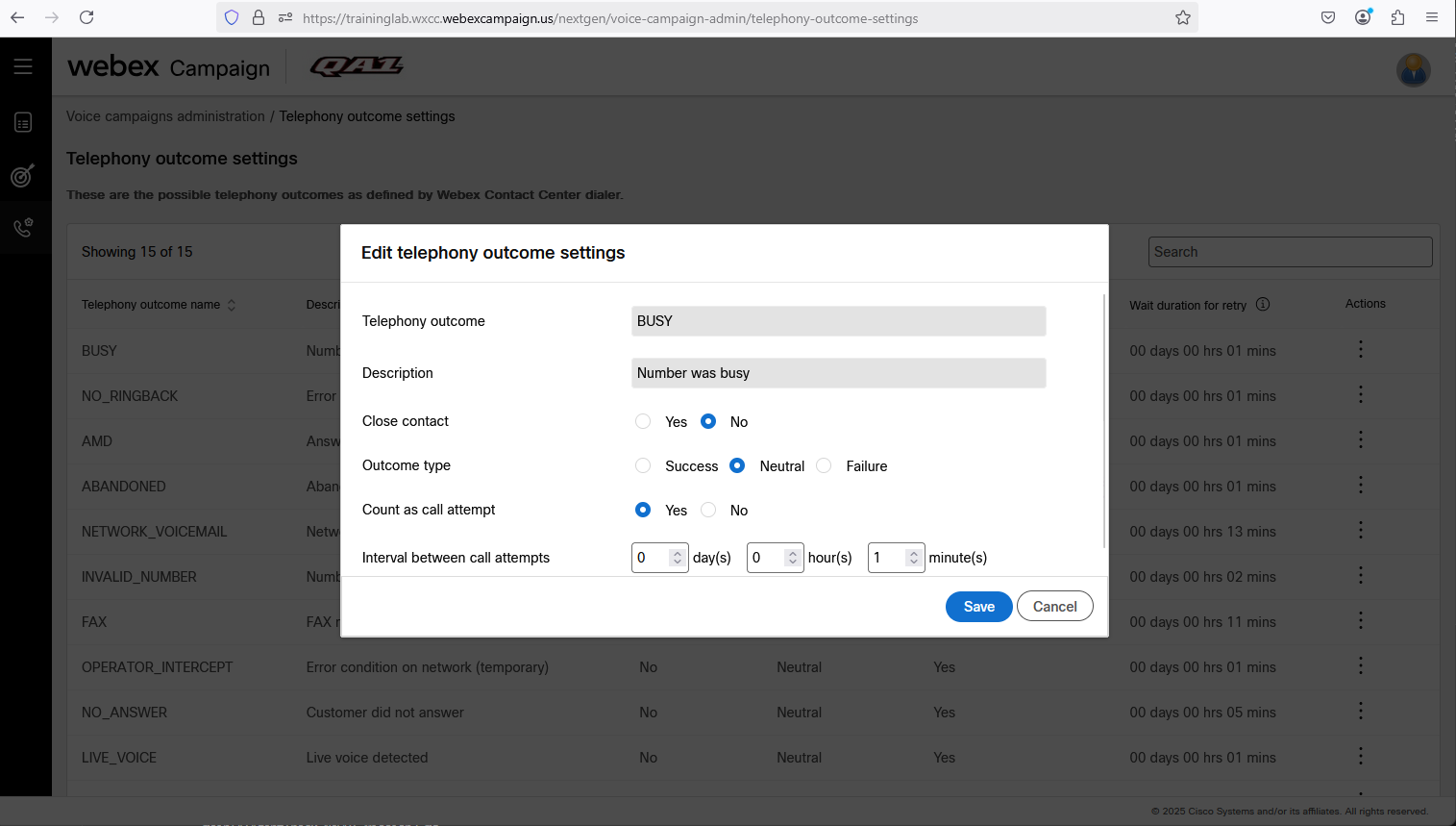Click the campaign list sidebar icon
The height and width of the screenshot is (826, 1456).
coord(23,122)
